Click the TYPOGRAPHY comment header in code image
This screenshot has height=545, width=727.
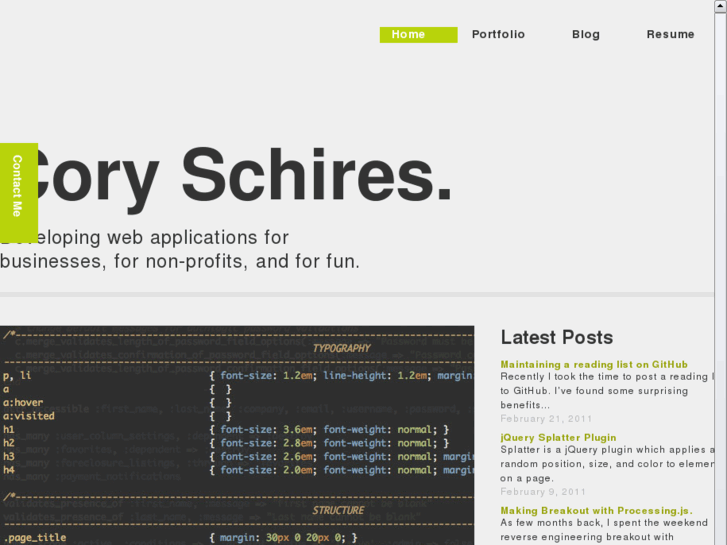coord(341,349)
